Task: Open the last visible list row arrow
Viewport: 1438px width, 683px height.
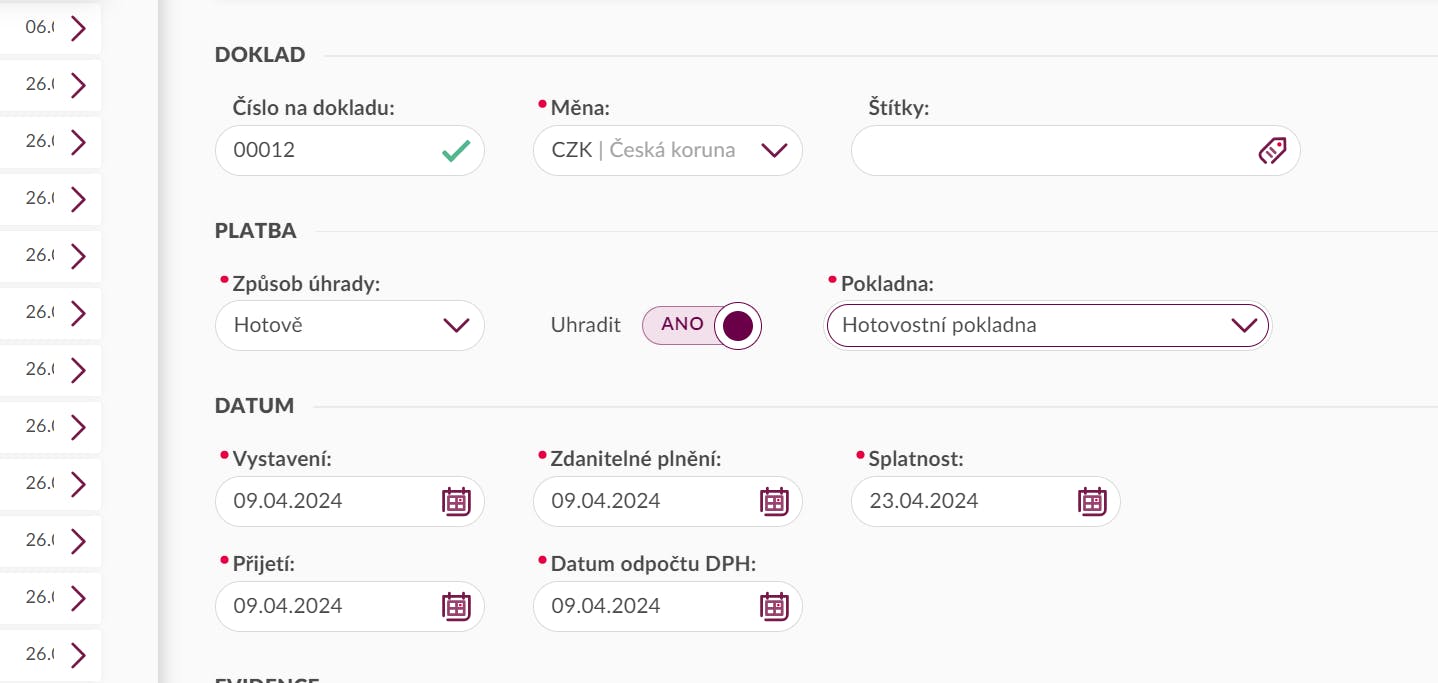Action: pyautogui.click(x=79, y=656)
